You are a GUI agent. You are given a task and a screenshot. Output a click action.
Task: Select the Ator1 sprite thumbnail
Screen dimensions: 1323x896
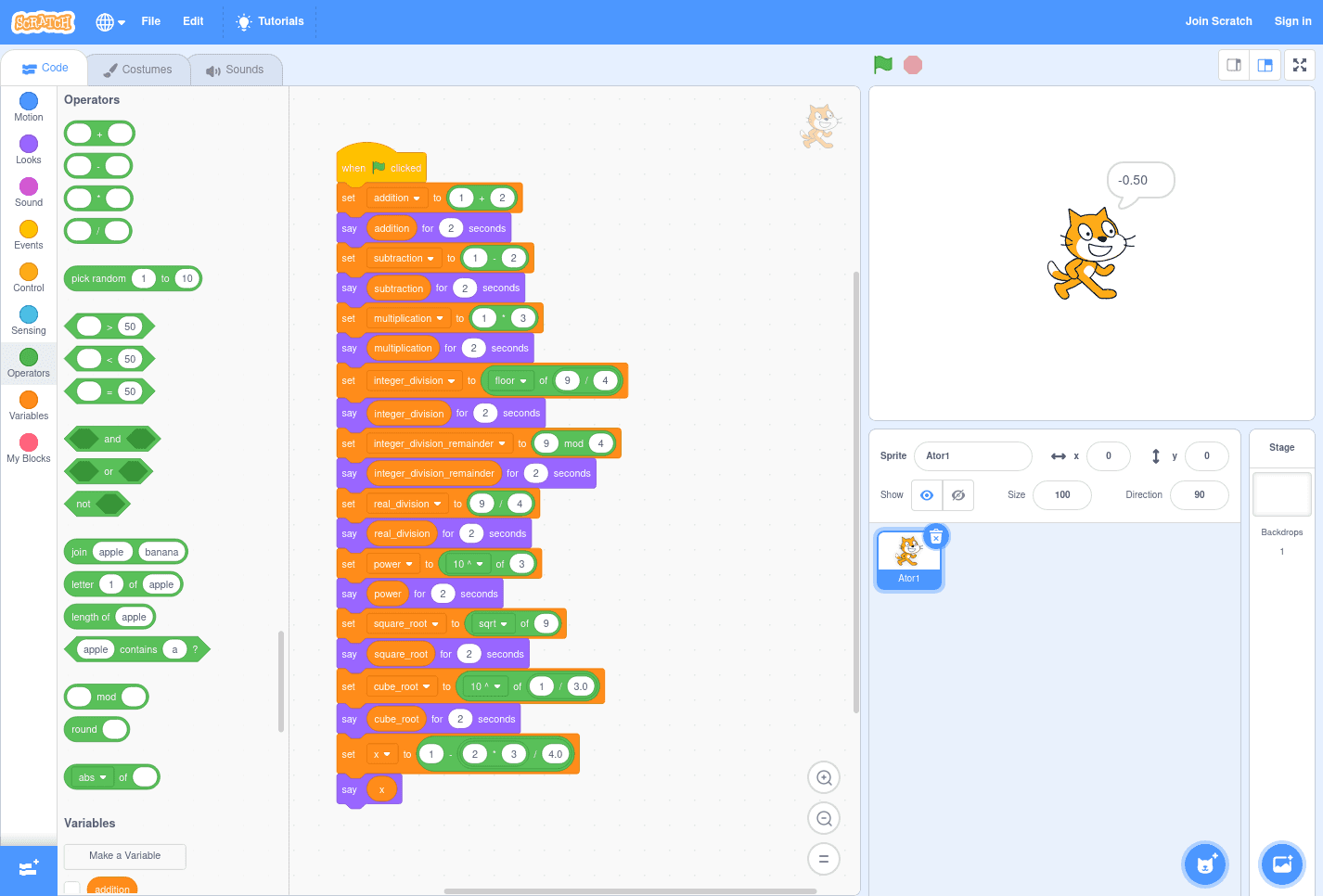click(x=909, y=559)
